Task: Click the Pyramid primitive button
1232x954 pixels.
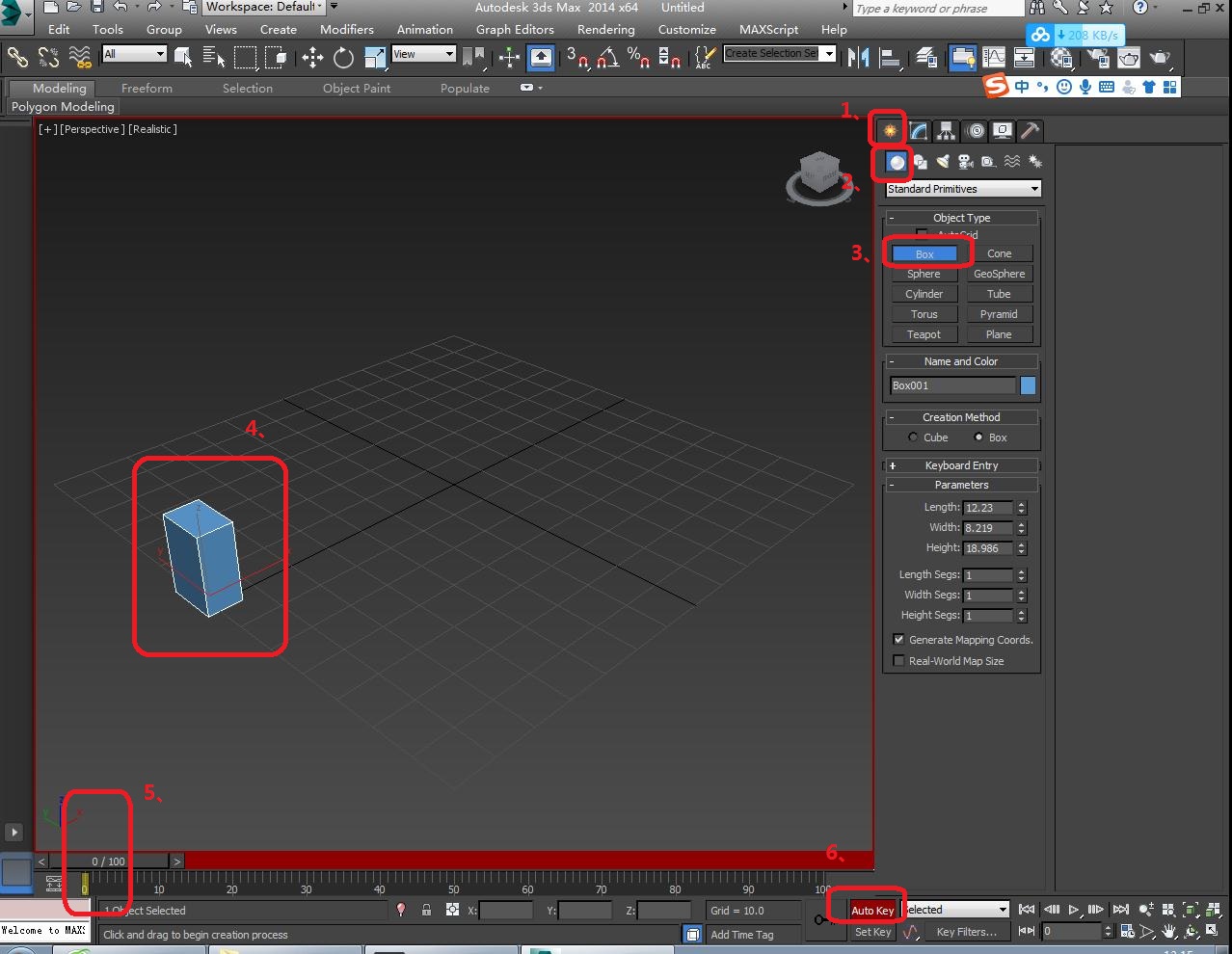Action: tap(999, 314)
